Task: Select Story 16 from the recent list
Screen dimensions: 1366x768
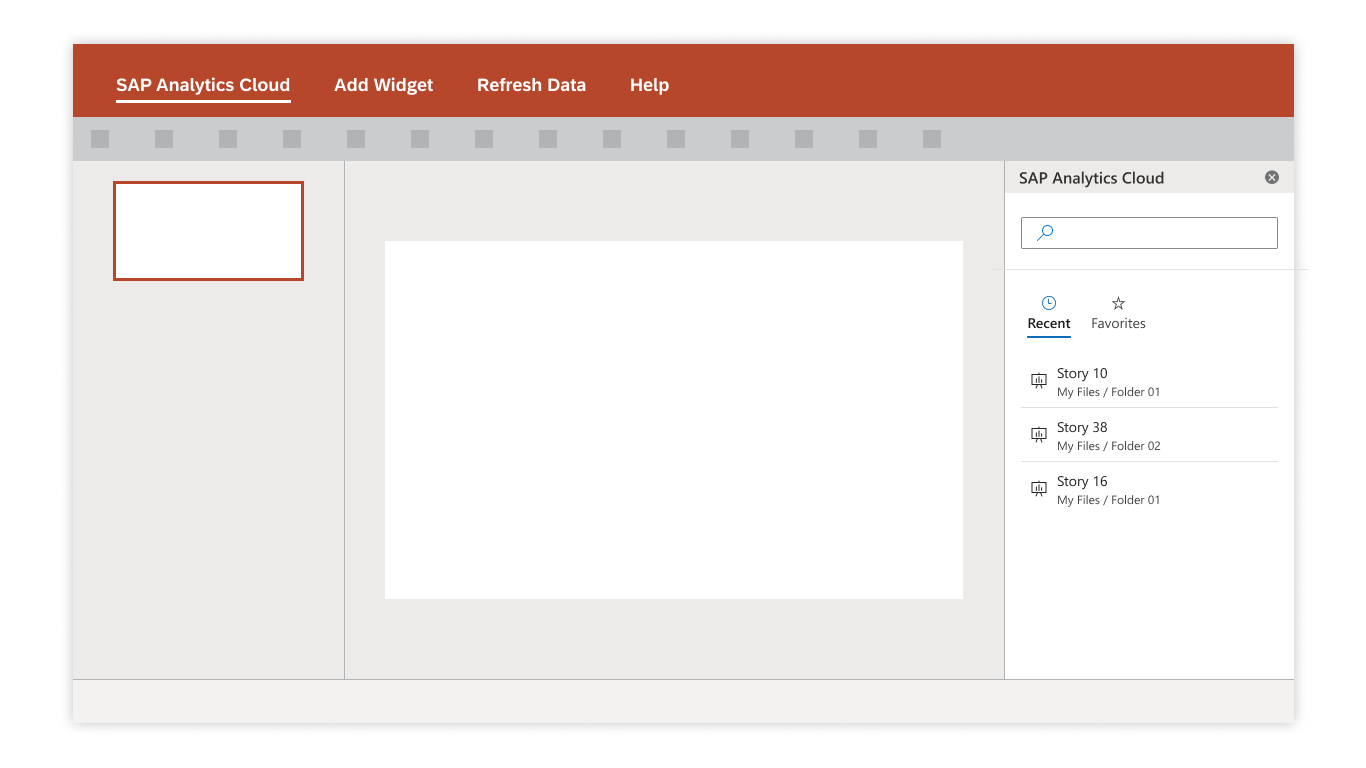Action: (1149, 489)
